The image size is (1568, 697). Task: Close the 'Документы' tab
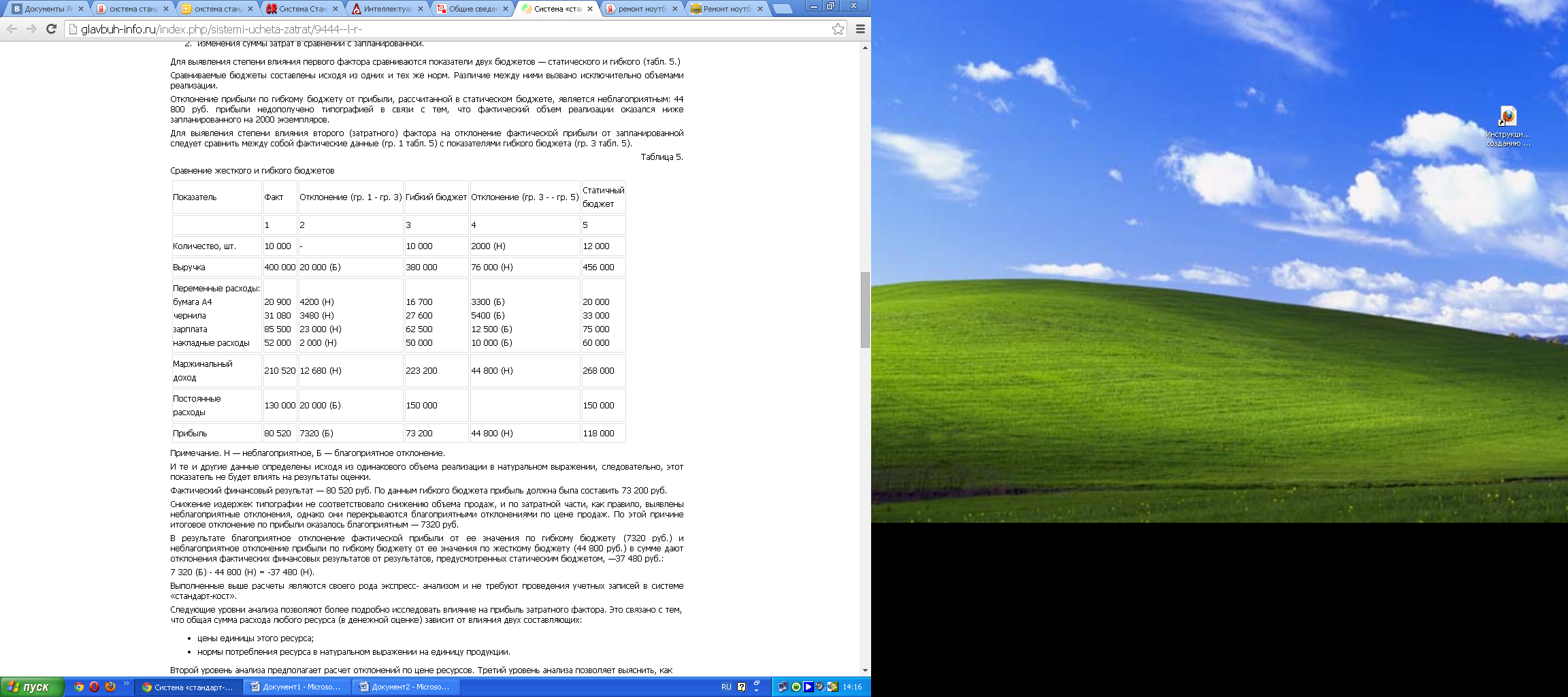pyautogui.click(x=81, y=9)
